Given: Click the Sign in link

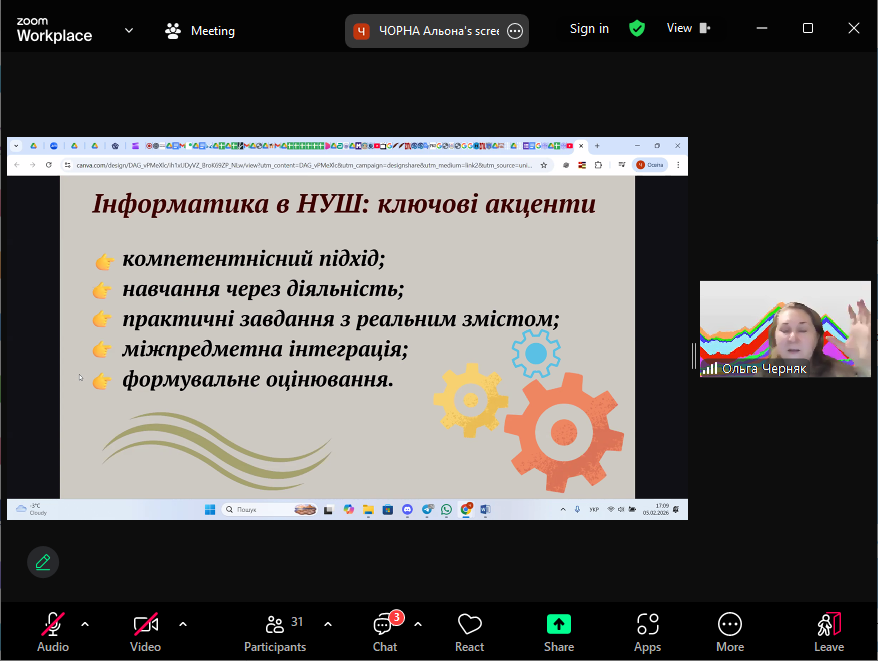Looking at the screenshot, I should click(x=589, y=29).
